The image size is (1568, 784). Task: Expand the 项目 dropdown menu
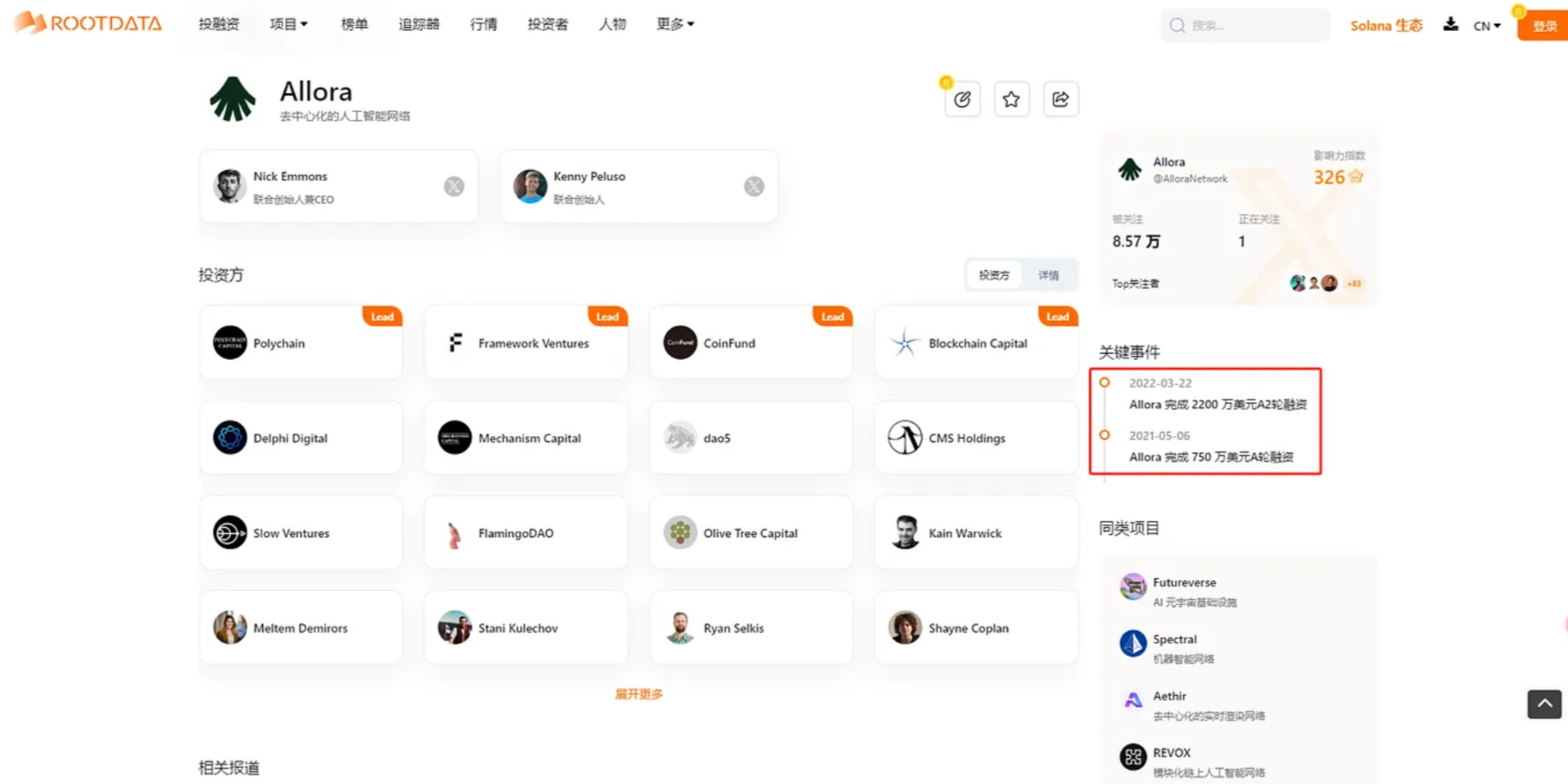point(288,24)
